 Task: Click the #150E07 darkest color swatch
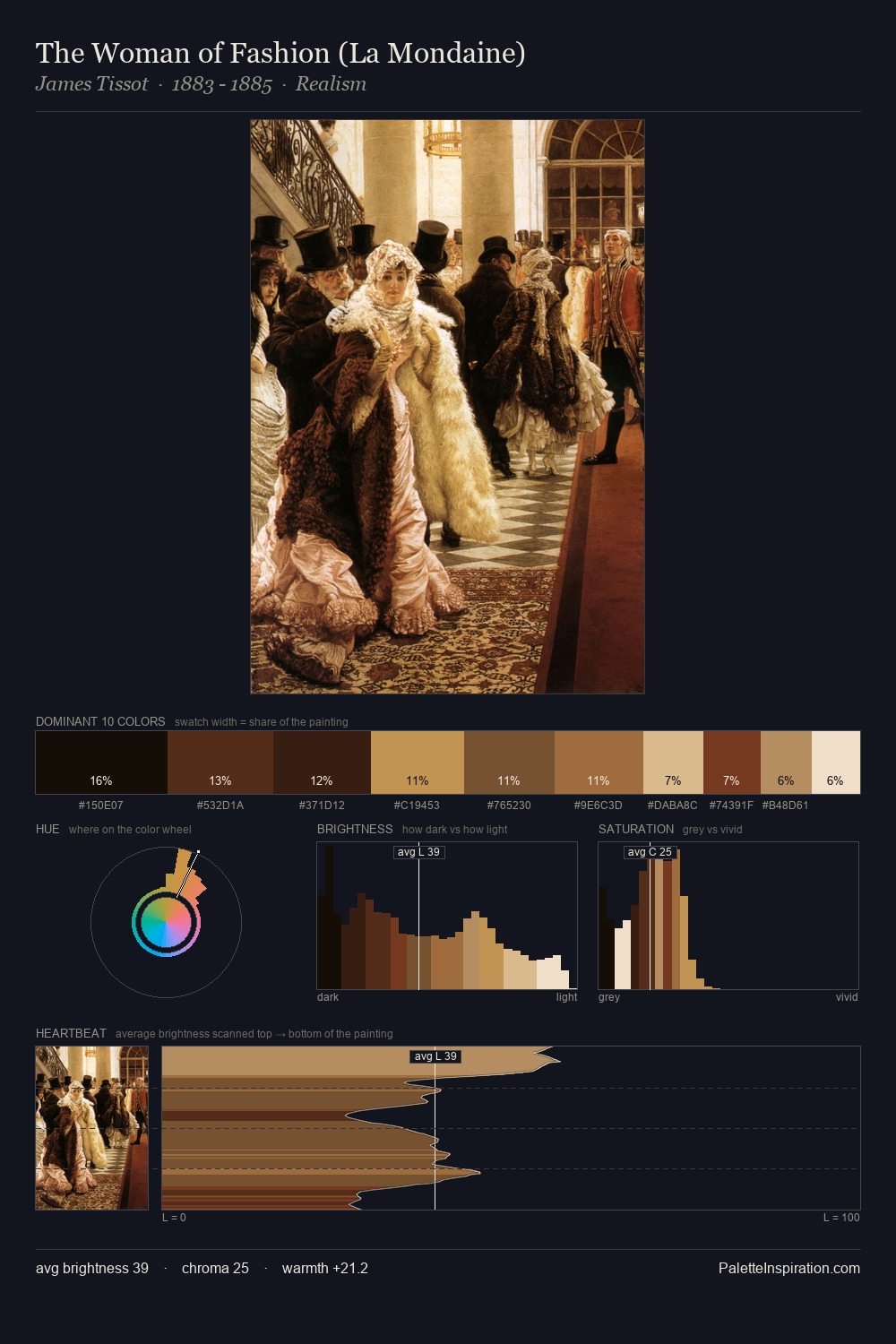click(x=101, y=762)
